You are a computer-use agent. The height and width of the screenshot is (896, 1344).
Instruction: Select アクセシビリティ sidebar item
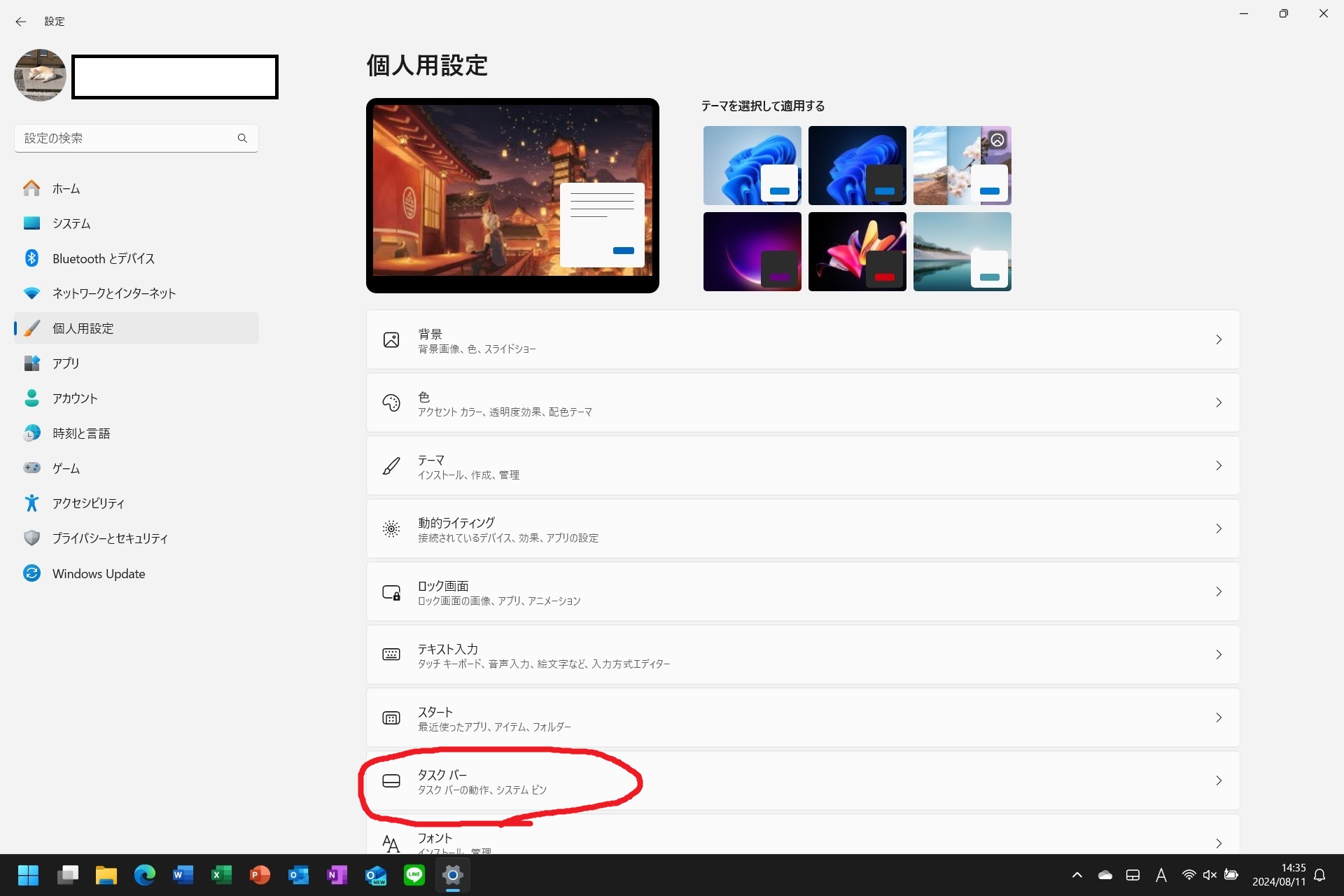click(x=88, y=503)
